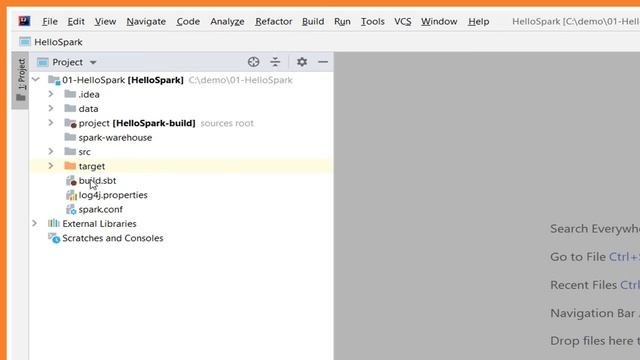The height and width of the screenshot is (360, 640).
Task: Open the Code menu
Action: pyautogui.click(x=188, y=21)
